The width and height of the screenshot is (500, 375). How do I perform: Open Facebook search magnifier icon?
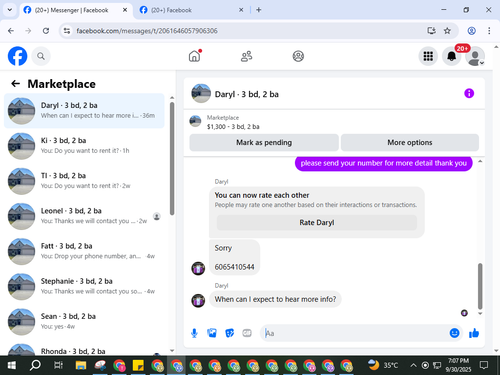pos(41,56)
